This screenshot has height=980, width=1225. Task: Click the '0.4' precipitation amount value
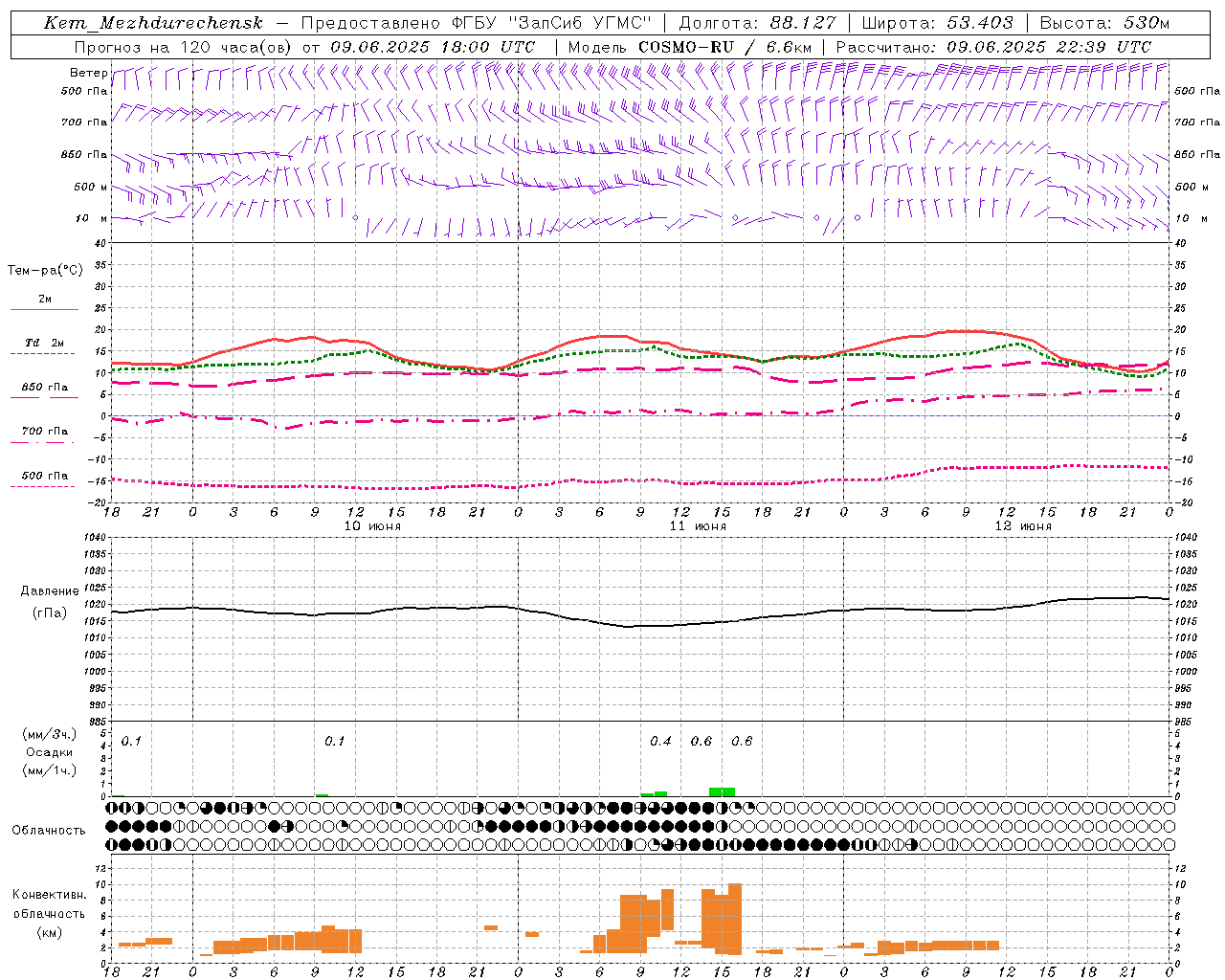pyautogui.click(x=660, y=741)
